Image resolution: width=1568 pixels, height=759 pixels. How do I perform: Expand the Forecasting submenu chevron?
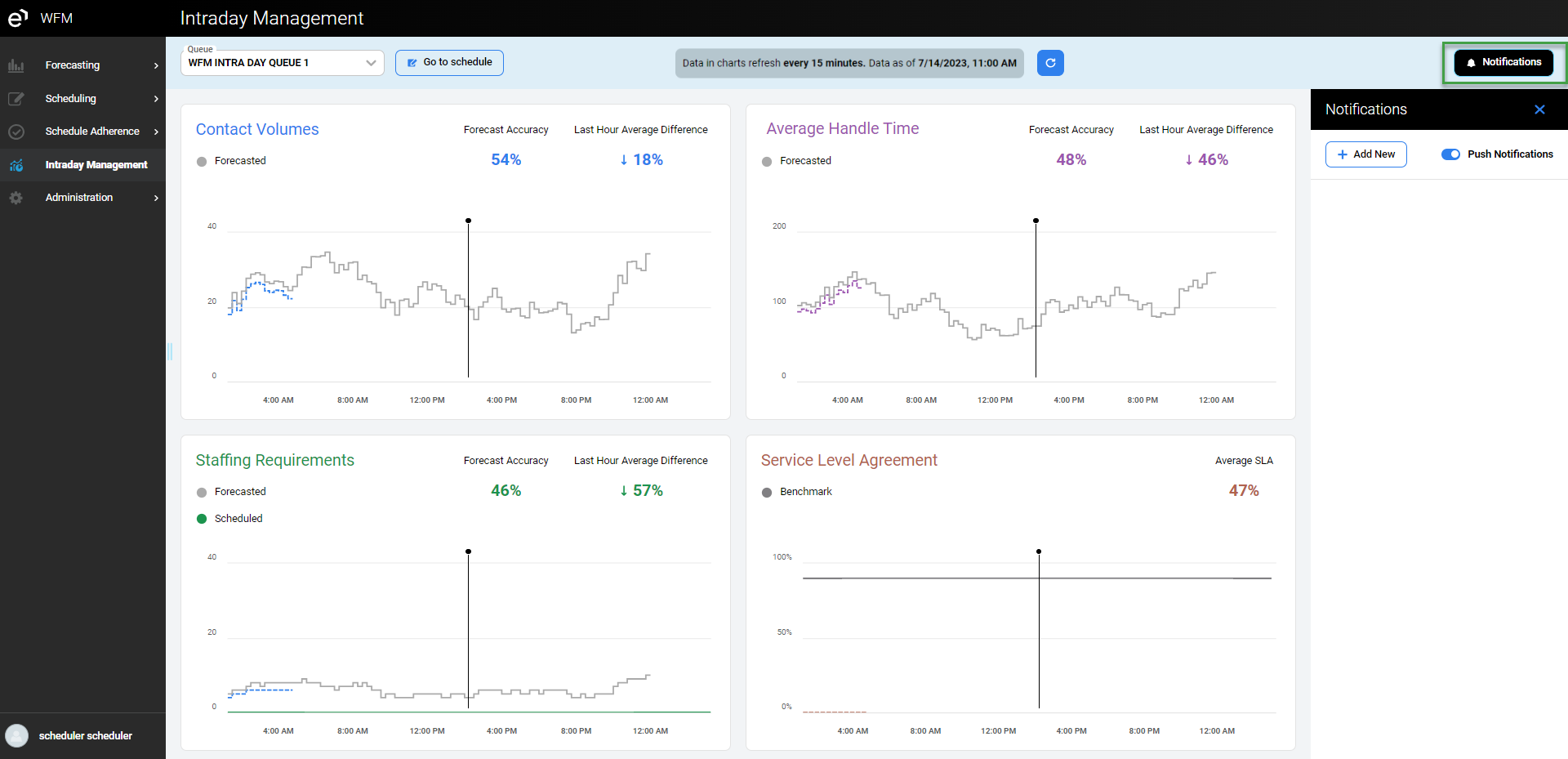tap(156, 65)
